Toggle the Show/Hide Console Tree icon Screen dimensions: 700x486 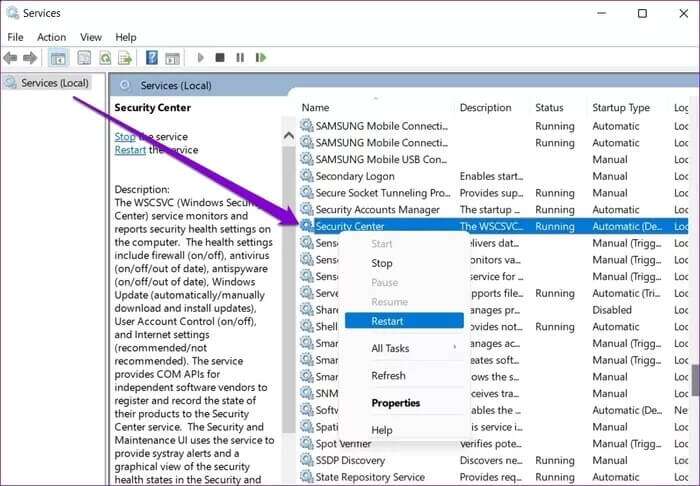[58, 58]
